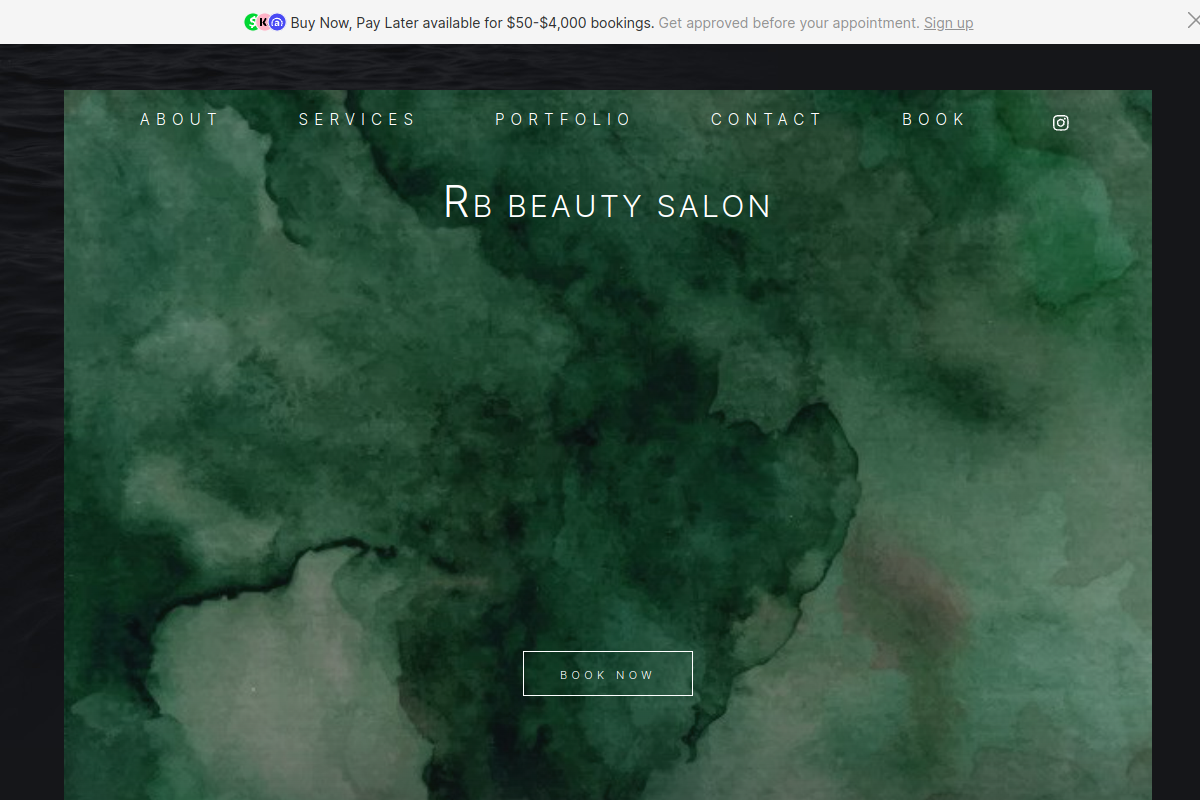This screenshot has width=1200, height=800.
Task: Click the 'Get approved before your appointment' text
Action: click(789, 22)
